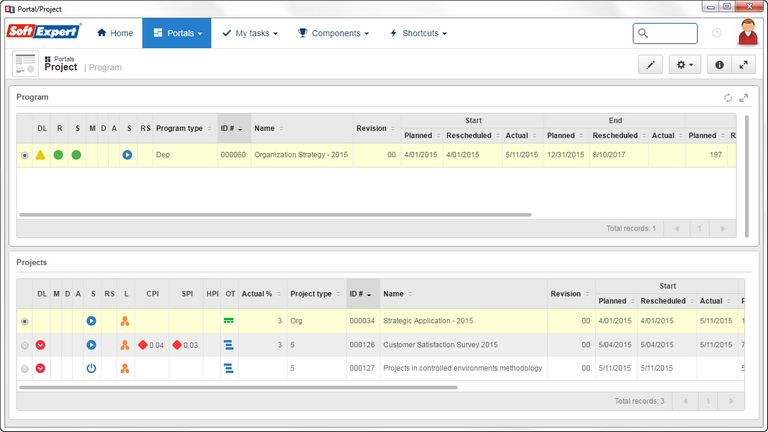The height and width of the screenshot is (432, 768).
Task: Sort Program table by ID #
Action: (x=234, y=128)
